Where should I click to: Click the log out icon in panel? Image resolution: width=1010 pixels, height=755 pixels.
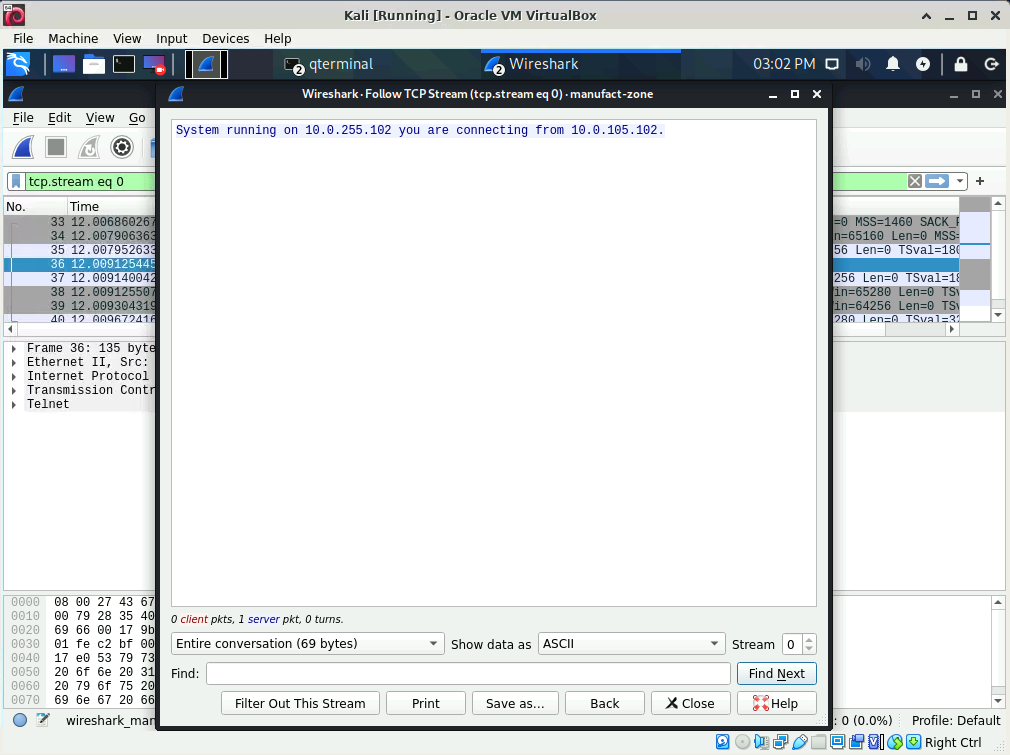pos(991,64)
